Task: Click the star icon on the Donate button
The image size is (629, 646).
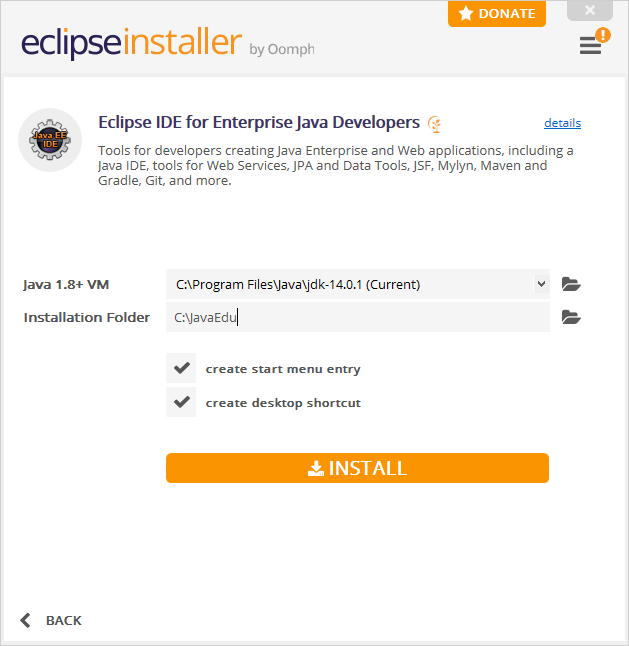Action: 466,14
